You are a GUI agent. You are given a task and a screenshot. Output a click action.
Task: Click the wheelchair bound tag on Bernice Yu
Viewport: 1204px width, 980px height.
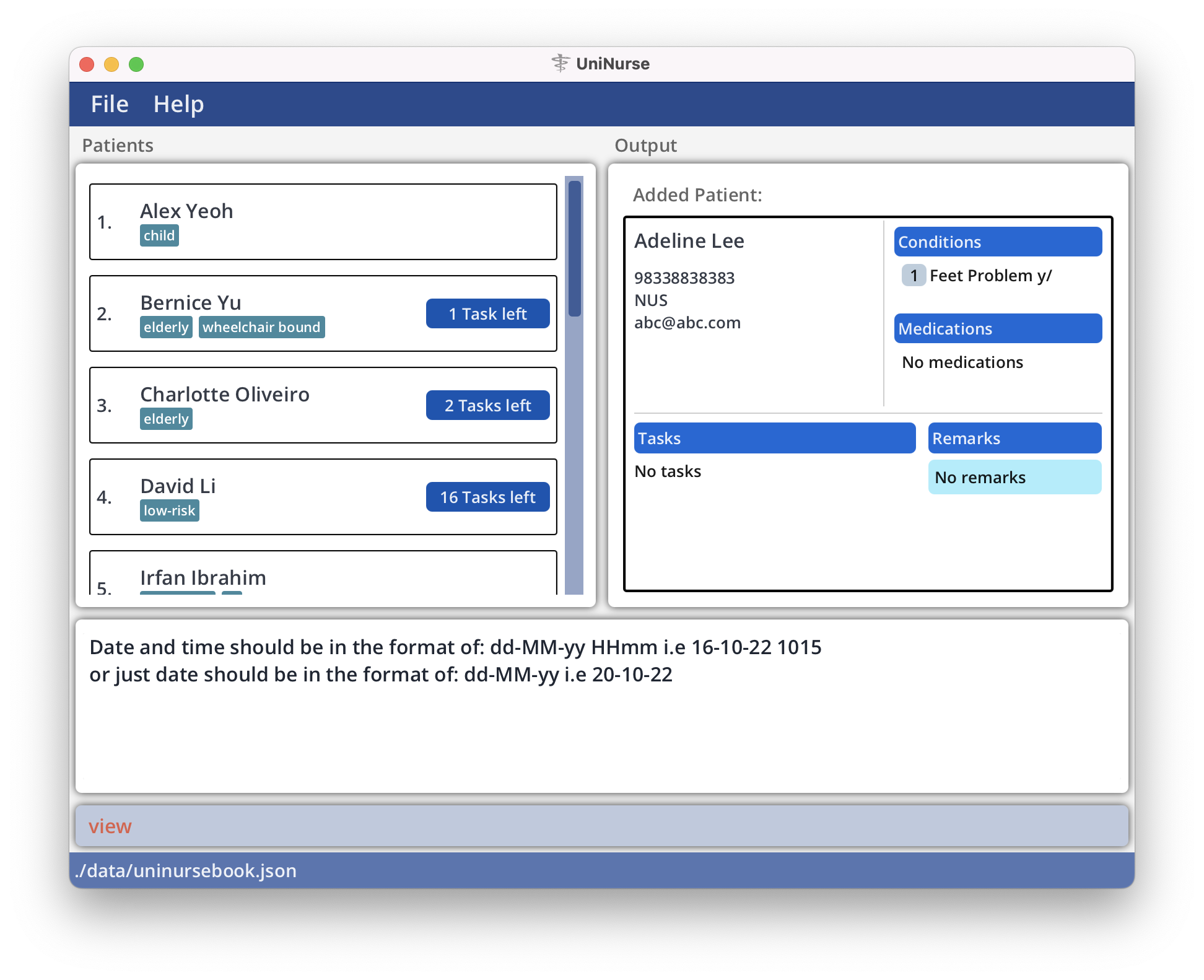click(x=261, y=326)
